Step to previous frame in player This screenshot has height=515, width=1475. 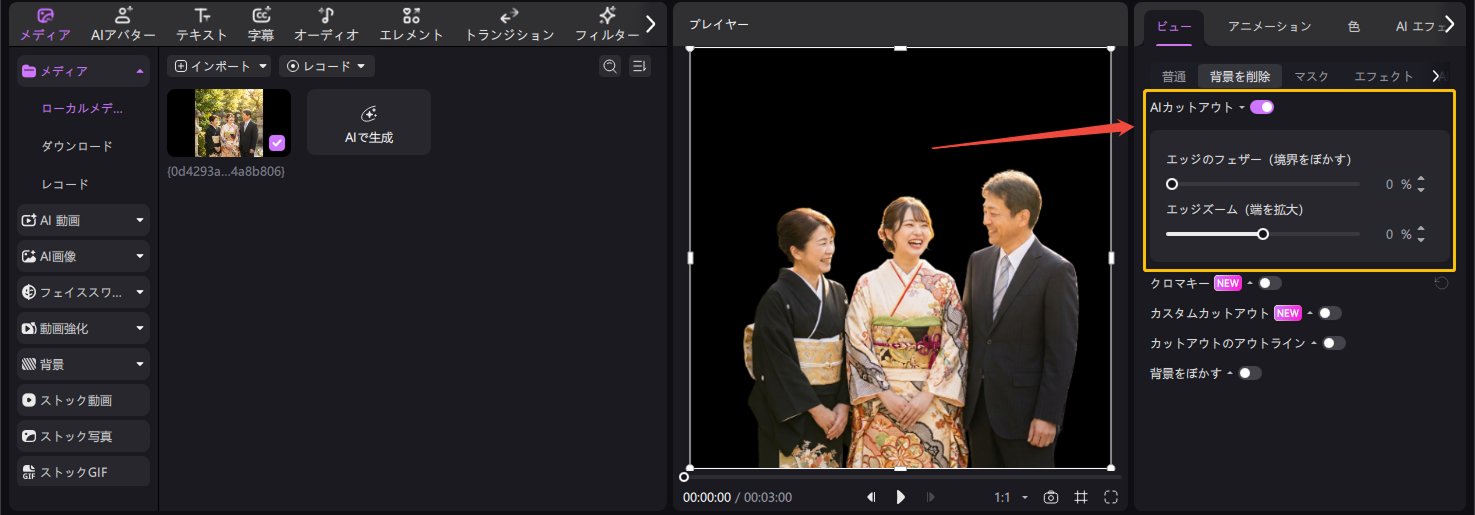point(871,497)
